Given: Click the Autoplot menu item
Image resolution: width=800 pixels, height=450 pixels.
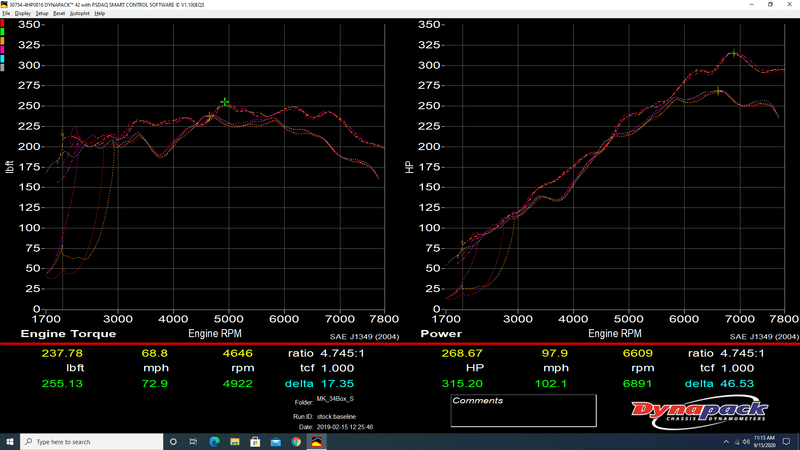Looking at the screenshot, I should click(x=79, y=13).
